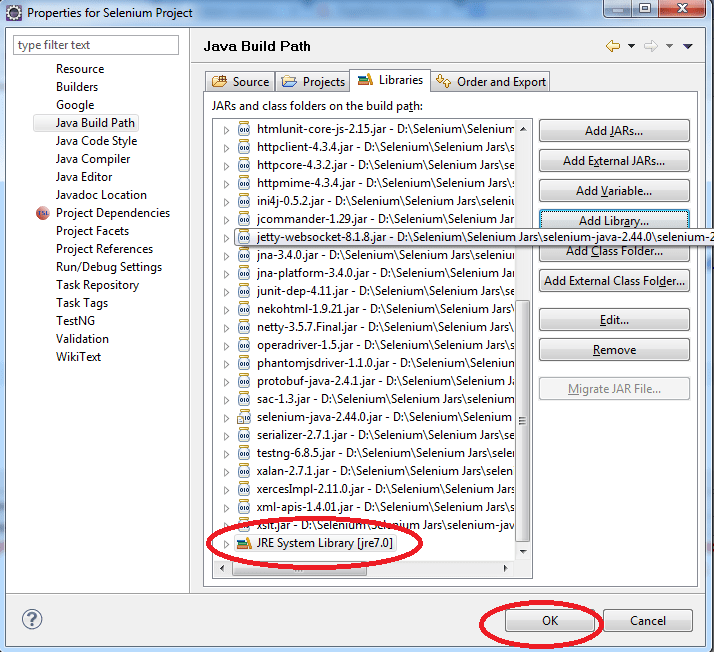
Task: Click the Projects tab folder icon
Action: pyautogui.click(x=289, y=82)
